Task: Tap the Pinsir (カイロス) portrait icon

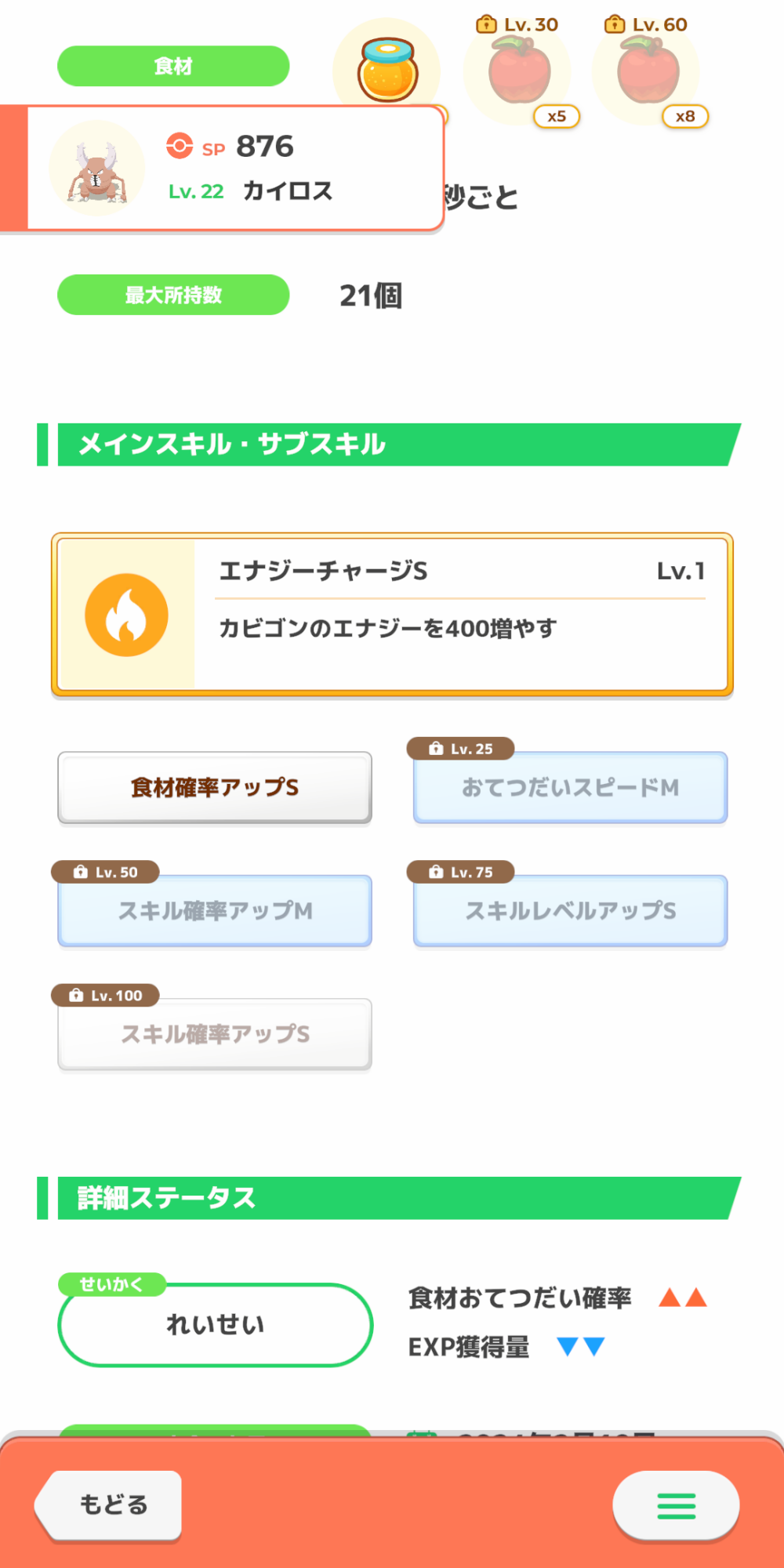Action: tap(97, 169)
